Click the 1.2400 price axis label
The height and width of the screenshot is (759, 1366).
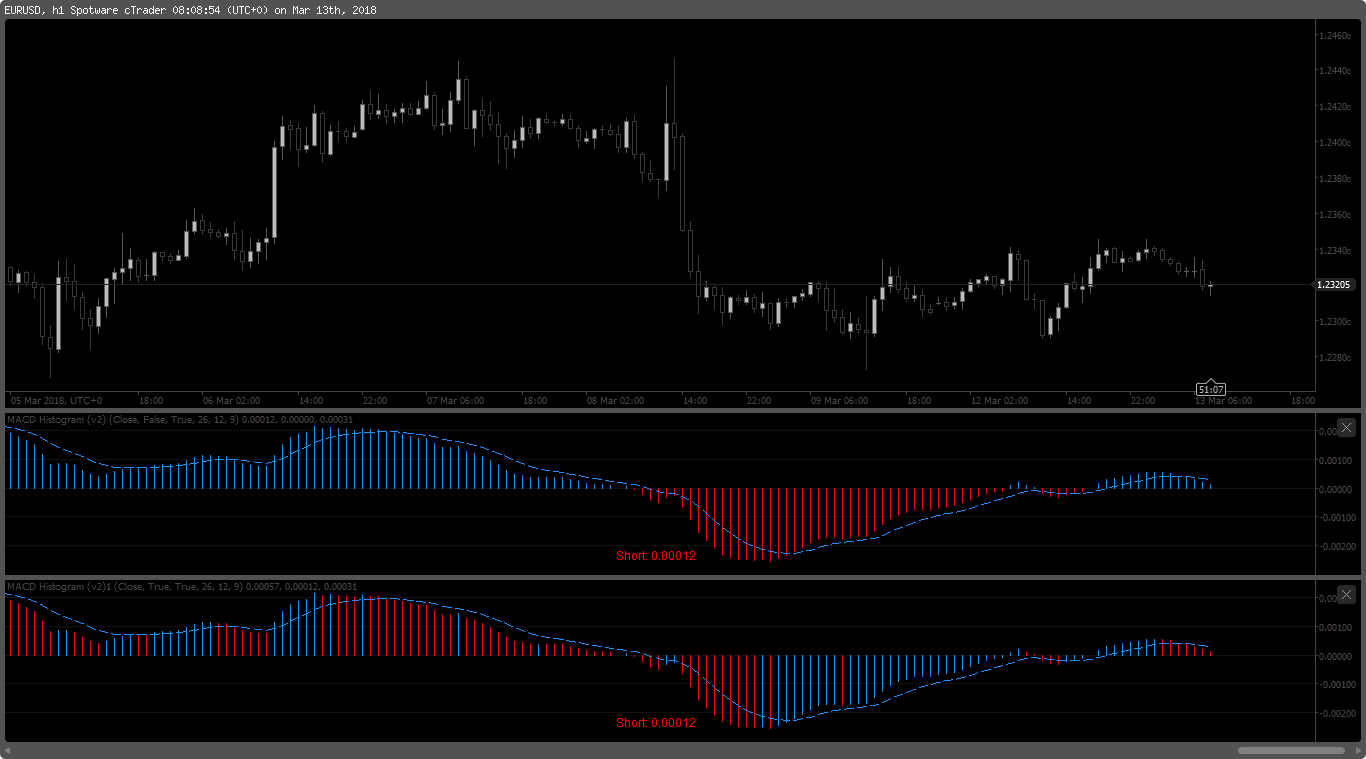click(x=1334, y=143)
